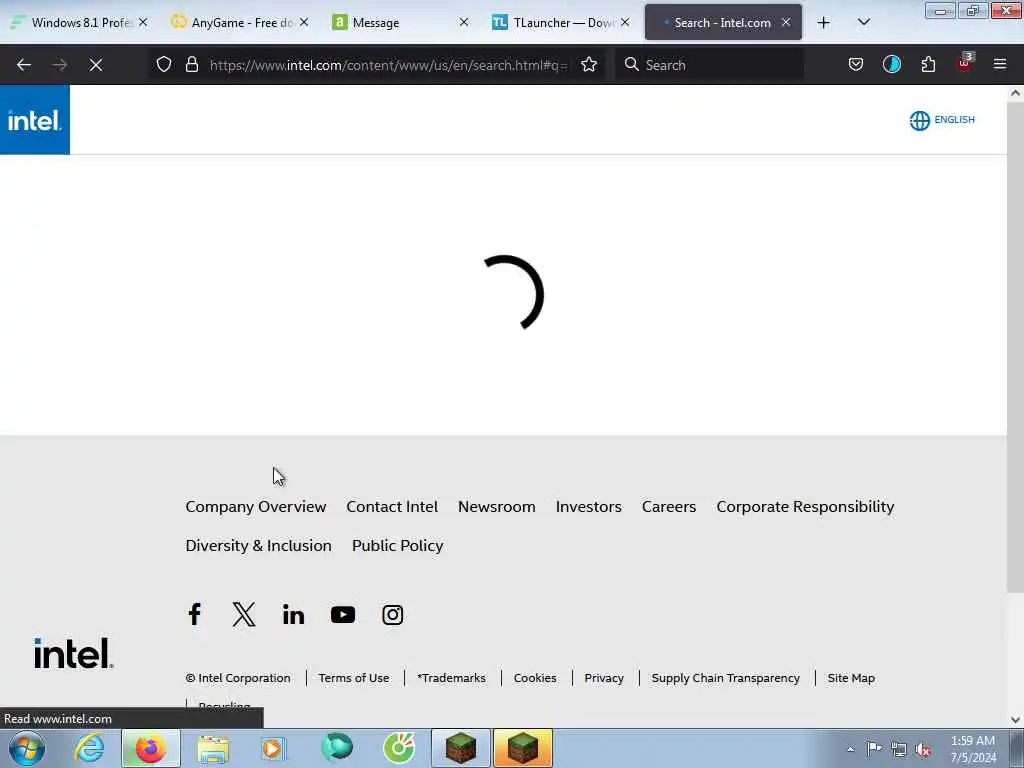Click the page vertical scrollbar thumb
Image resolution: width=1024 pixels, height=768 pixels.
(1015, 346)
